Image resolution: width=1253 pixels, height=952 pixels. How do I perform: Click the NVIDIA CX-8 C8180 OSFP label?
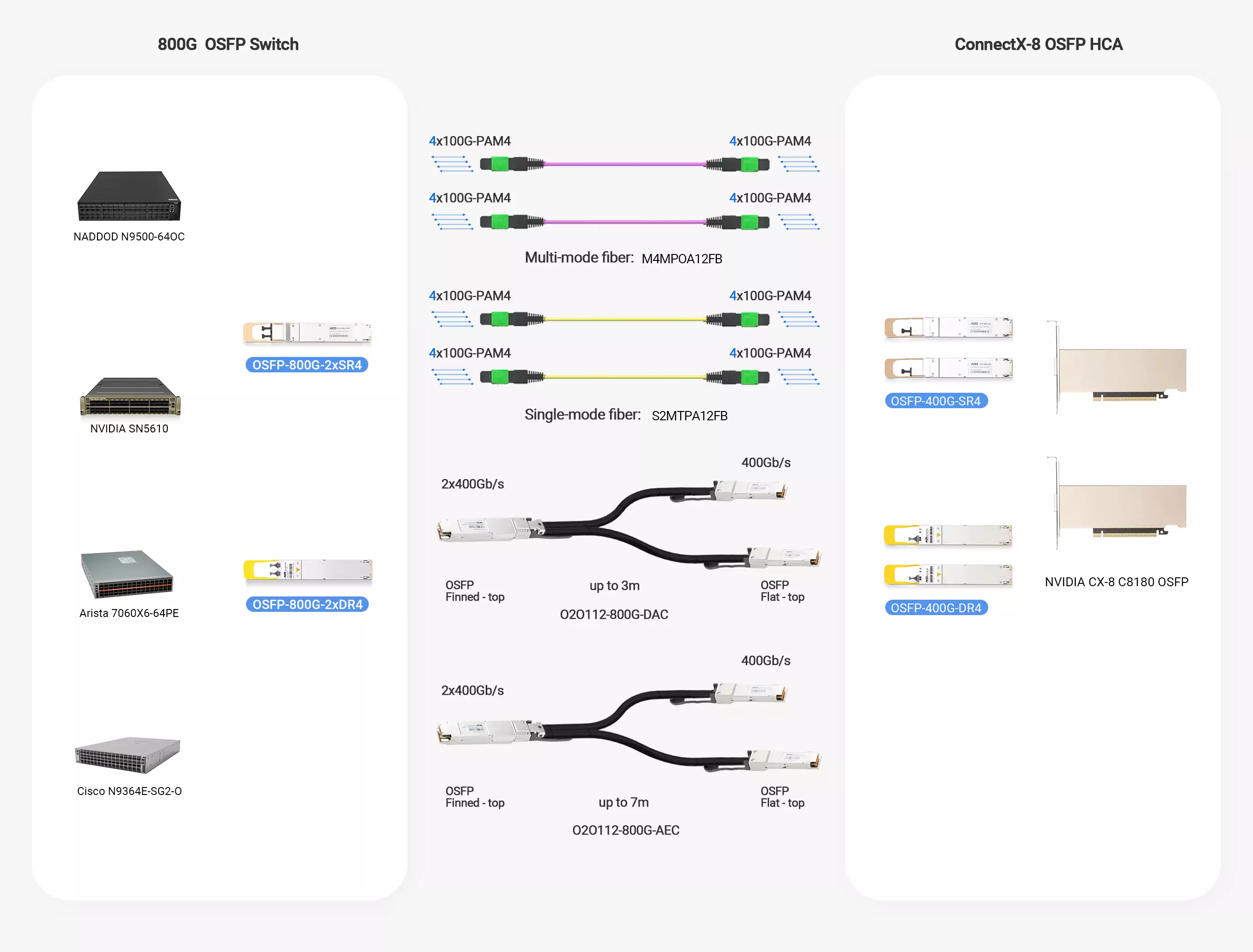click(1116, 582)
